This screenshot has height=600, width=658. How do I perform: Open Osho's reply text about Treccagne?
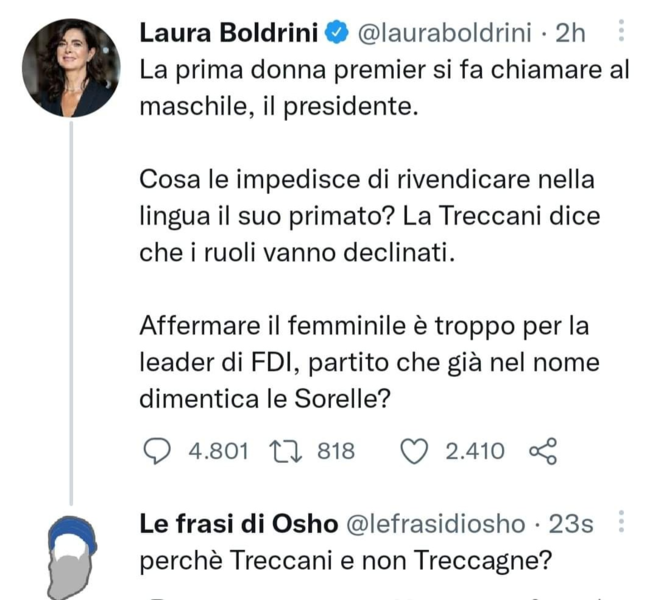click(x=347, y=561)
